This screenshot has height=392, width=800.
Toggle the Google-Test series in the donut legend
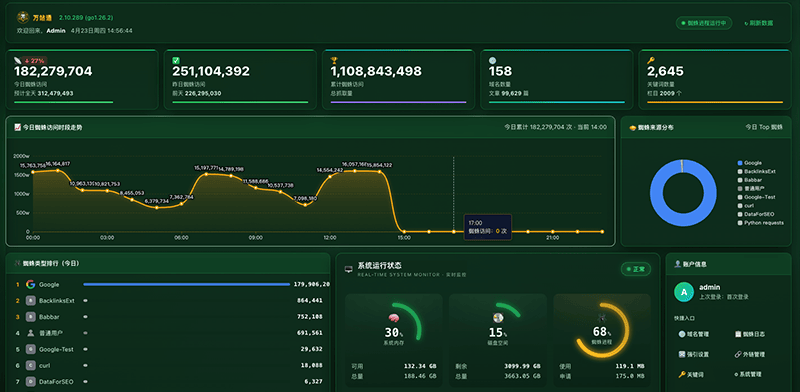click(x=756, y=197)
